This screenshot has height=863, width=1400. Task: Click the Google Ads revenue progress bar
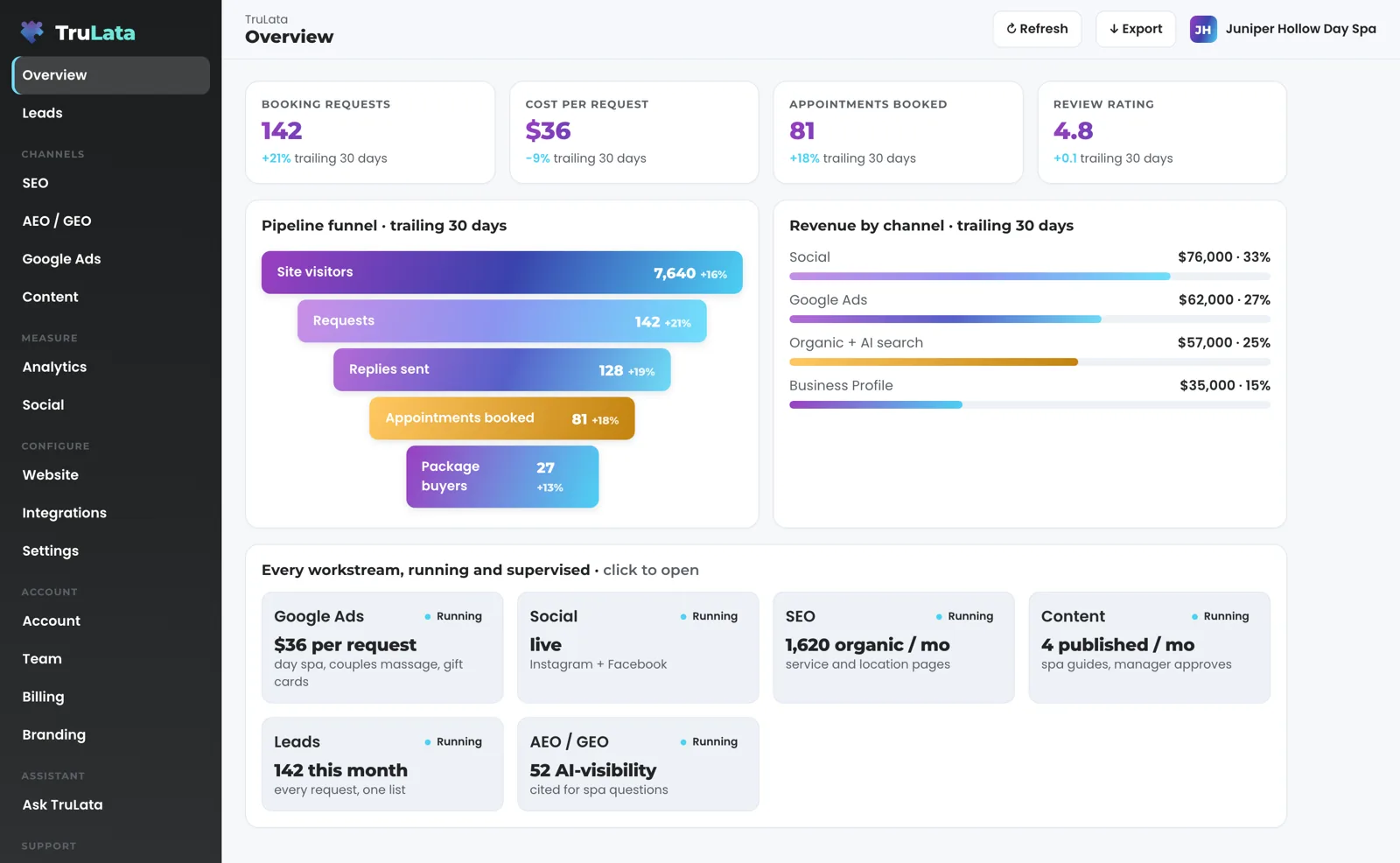tap(1030, 319)
